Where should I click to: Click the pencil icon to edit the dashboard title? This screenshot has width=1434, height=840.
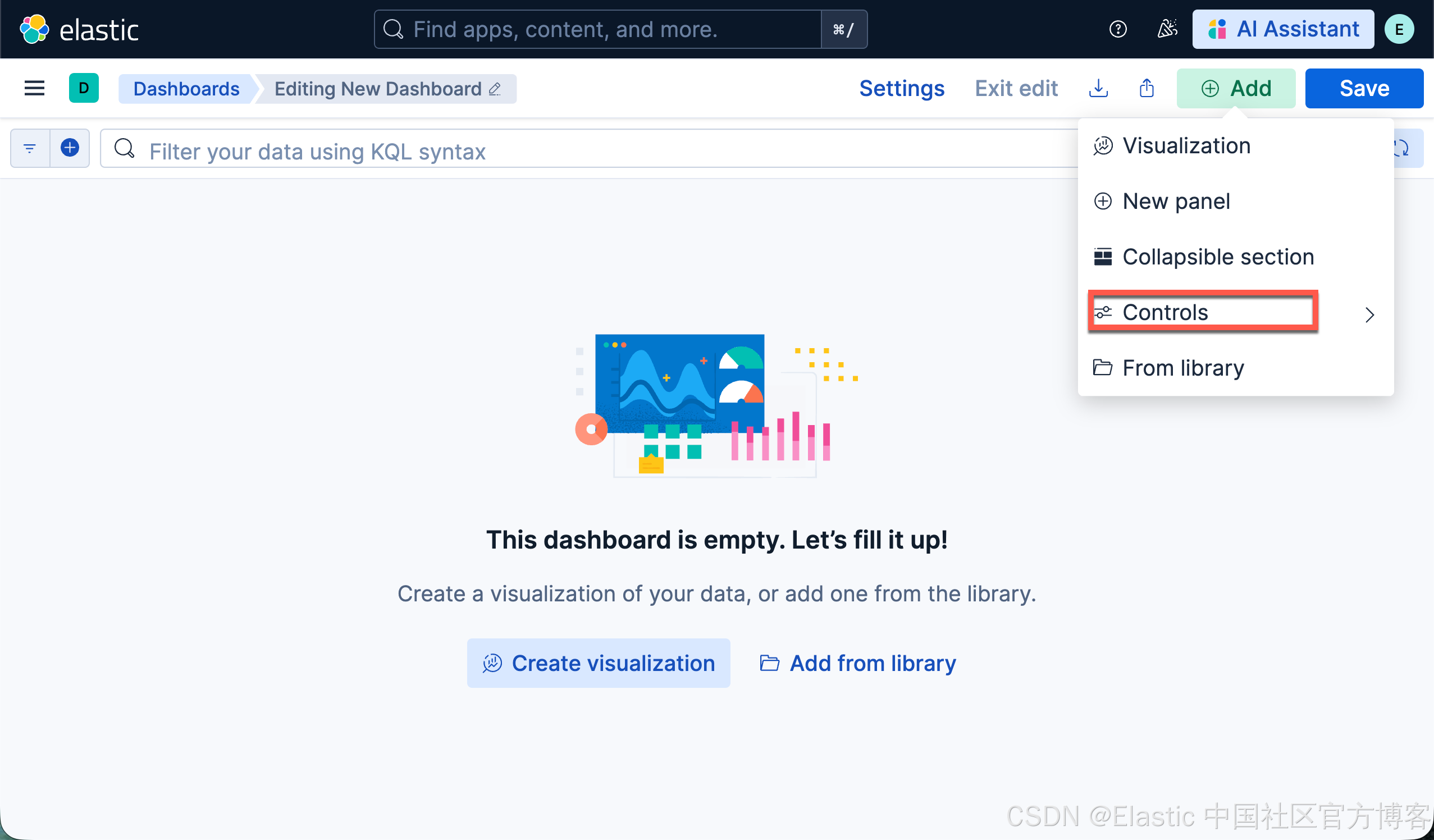(x=495, y=89)
